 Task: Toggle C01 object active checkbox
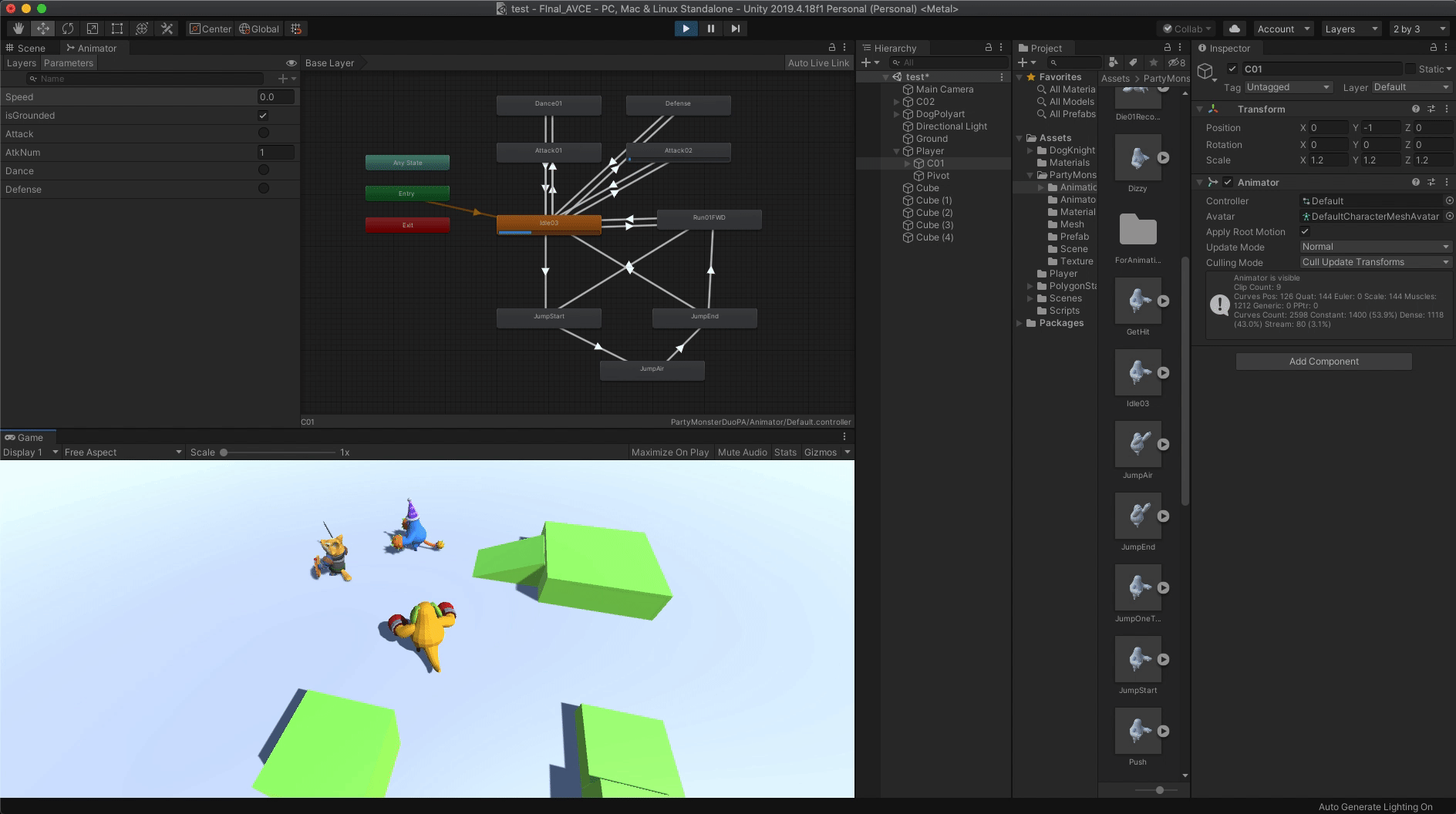1232,69
